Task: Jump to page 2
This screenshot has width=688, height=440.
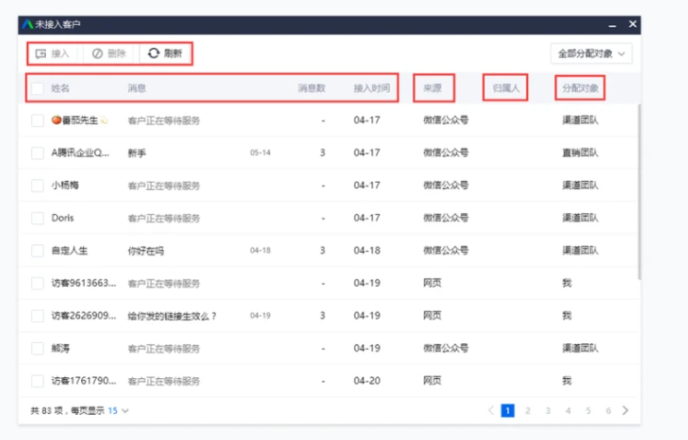Action: pyautogui.click(x=528, y=411)
